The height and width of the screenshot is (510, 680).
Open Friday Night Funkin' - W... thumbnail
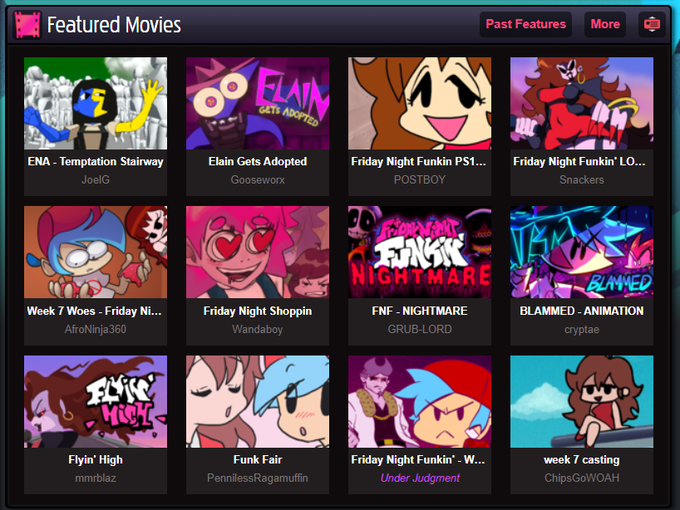pyautogui.click(x=419, y=402)
